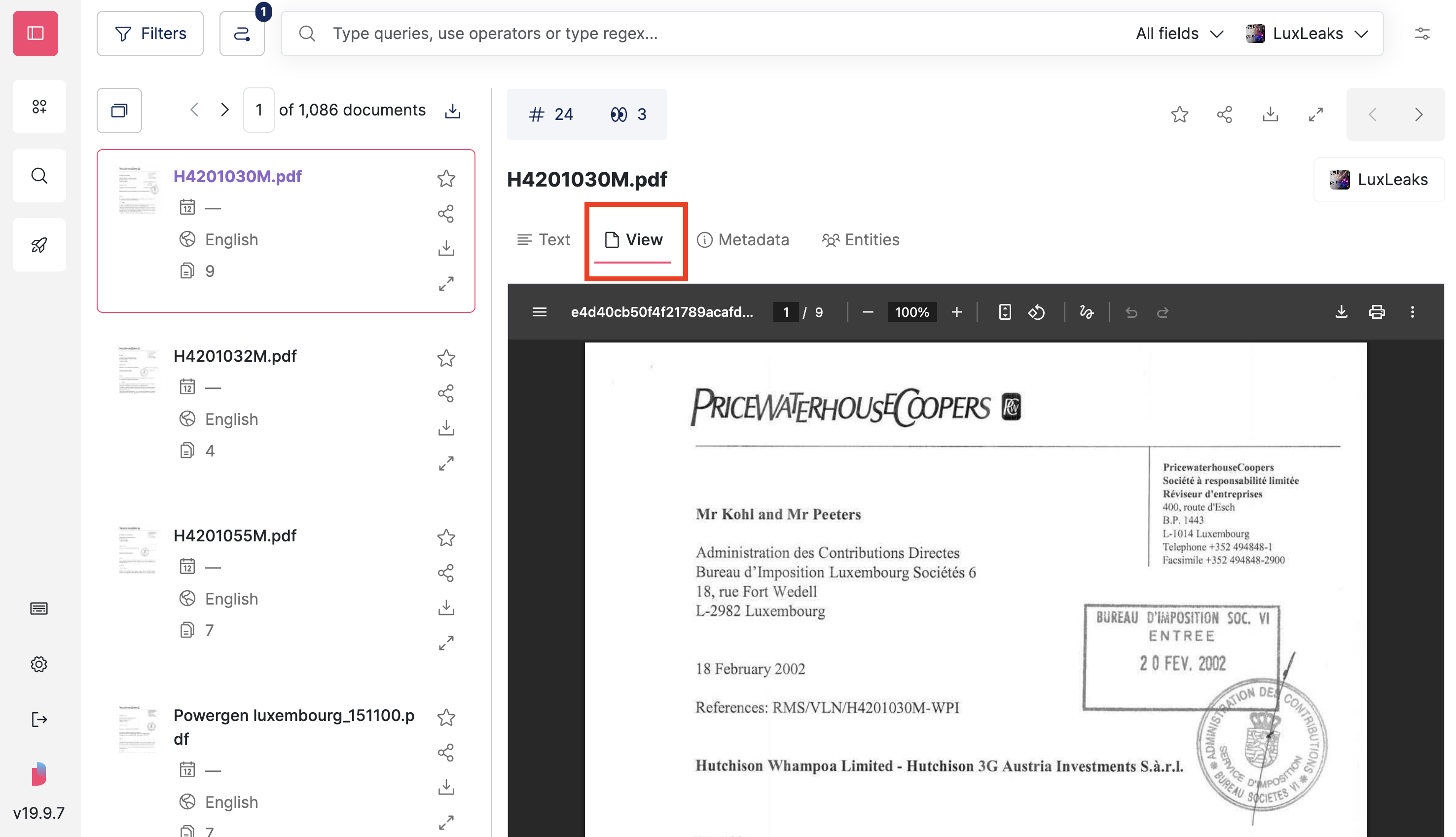Click the results page number field
The image size is (1456, 837).
(x=259, y=110)
